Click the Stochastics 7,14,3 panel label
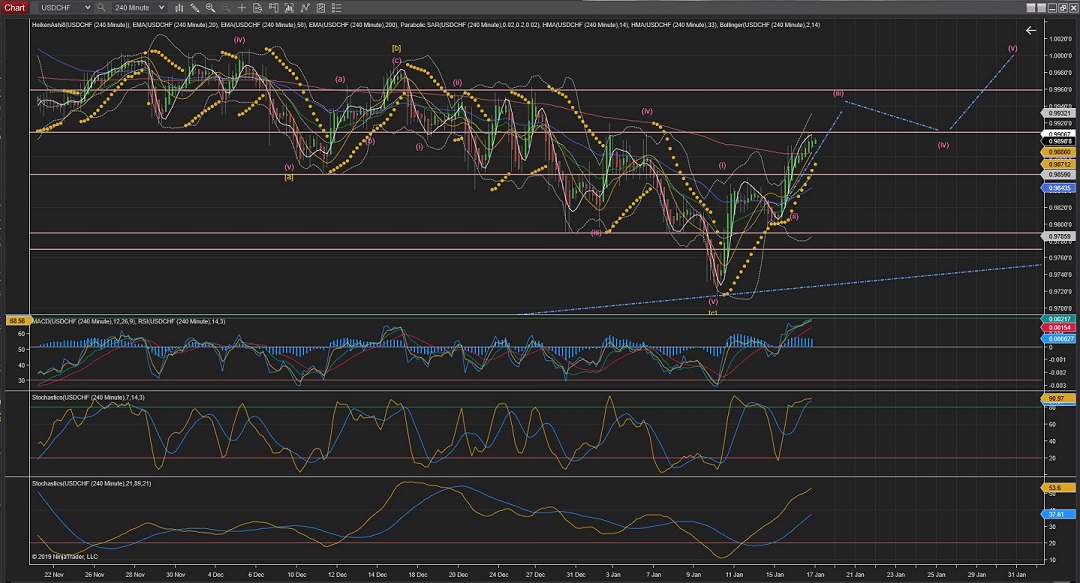 click(x=88, y=398)
